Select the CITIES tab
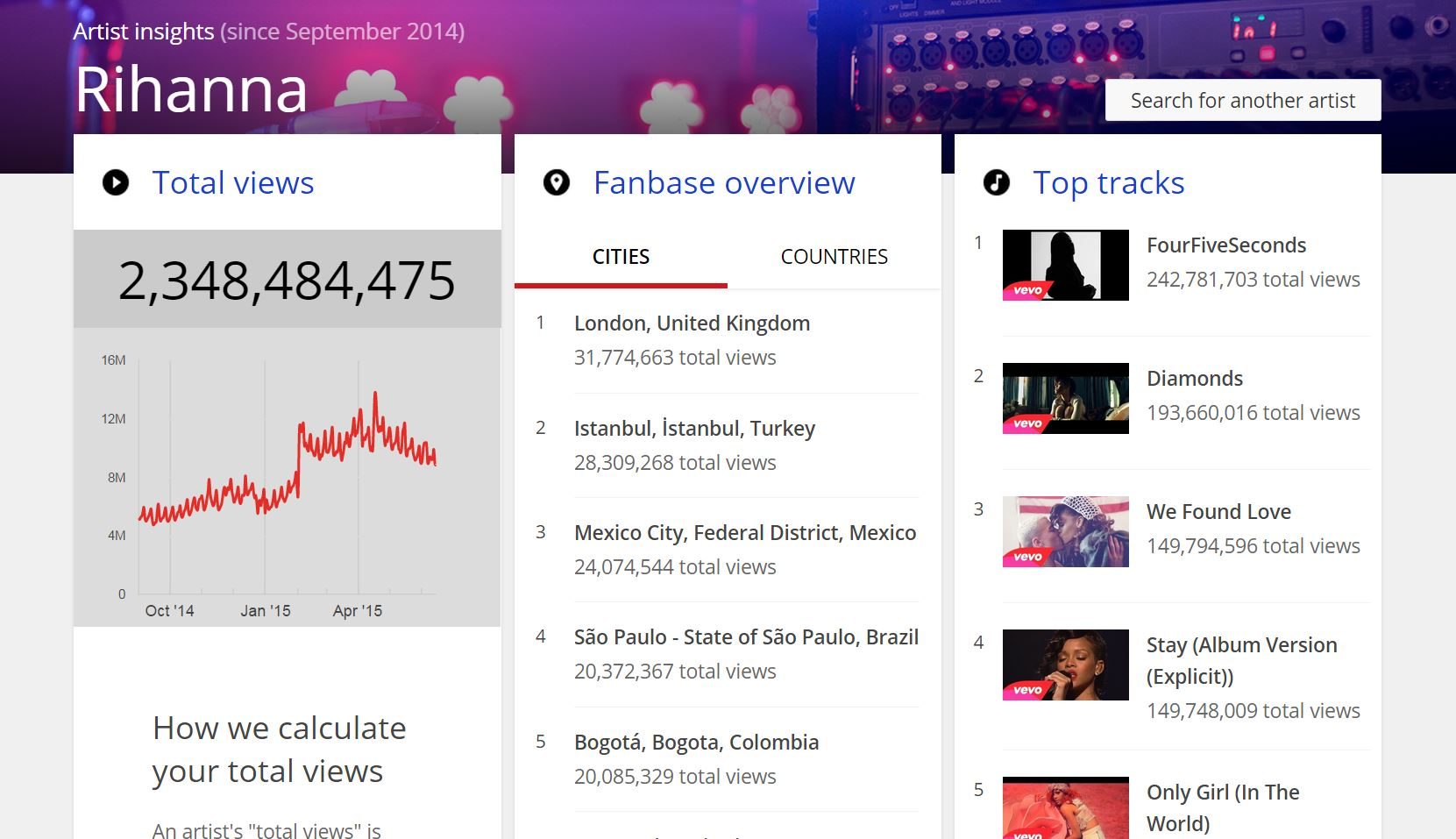 (620, 256)
